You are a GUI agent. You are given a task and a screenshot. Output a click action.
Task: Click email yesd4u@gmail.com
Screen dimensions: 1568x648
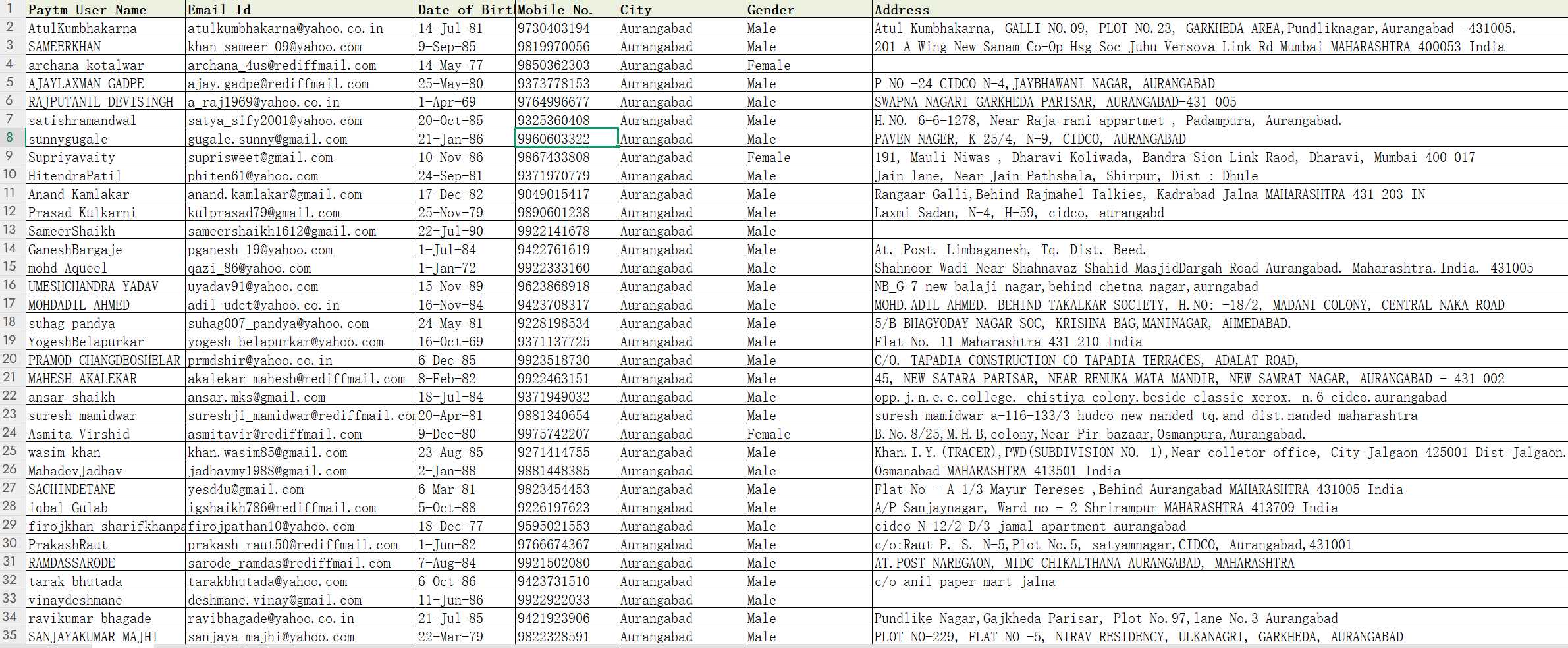pyautogui.click(x=300, y=489)
